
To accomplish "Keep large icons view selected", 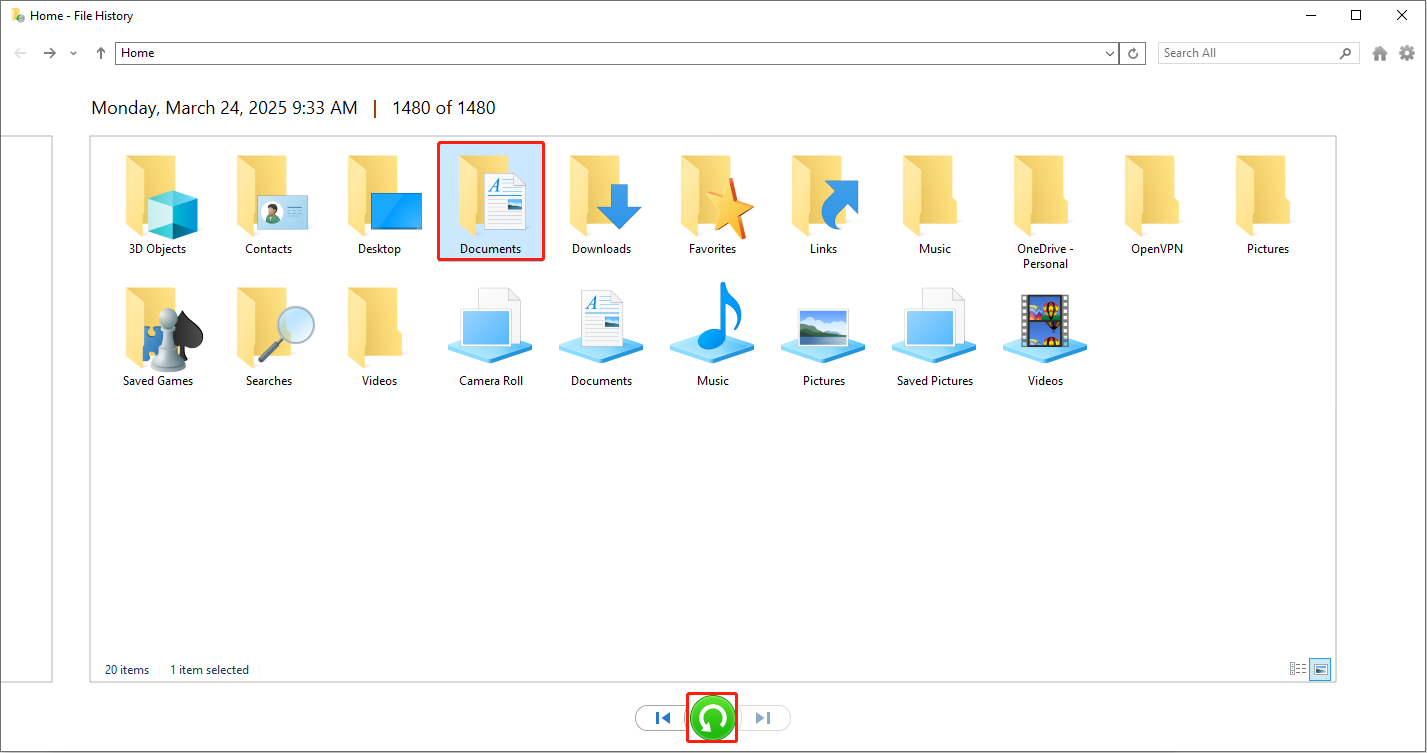I will [x=1320, y=669].
